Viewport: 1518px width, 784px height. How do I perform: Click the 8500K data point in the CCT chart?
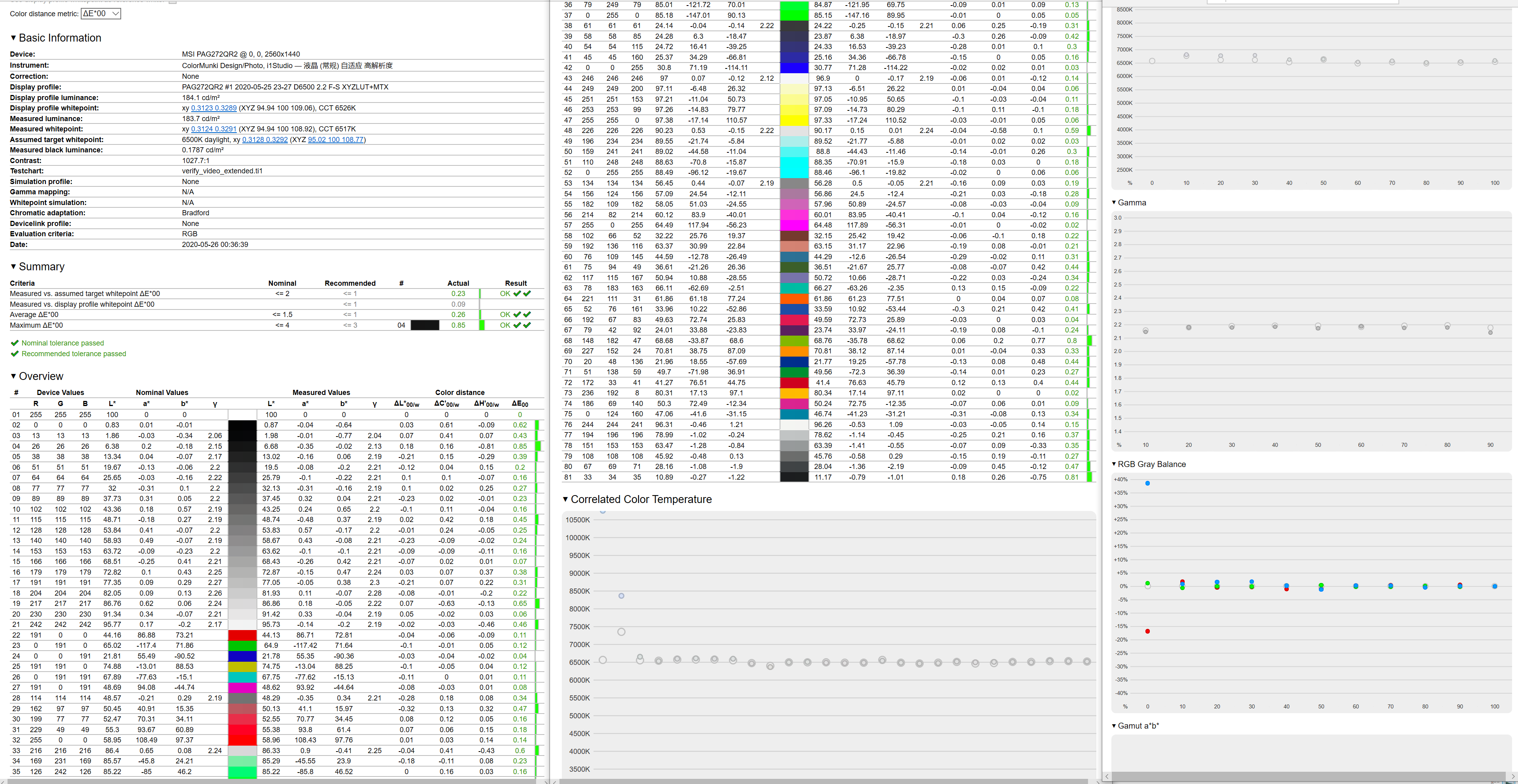click(621, 596)
